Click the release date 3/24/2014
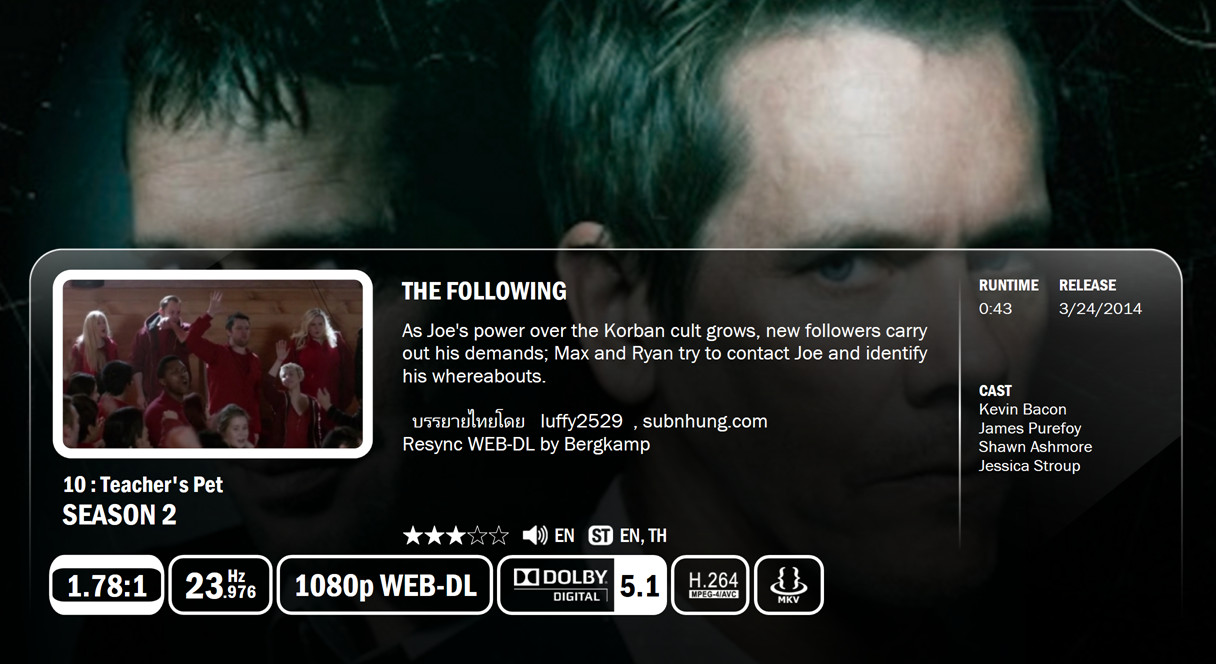Viewport: 1216px width, 664px height. click(1100, 309)
